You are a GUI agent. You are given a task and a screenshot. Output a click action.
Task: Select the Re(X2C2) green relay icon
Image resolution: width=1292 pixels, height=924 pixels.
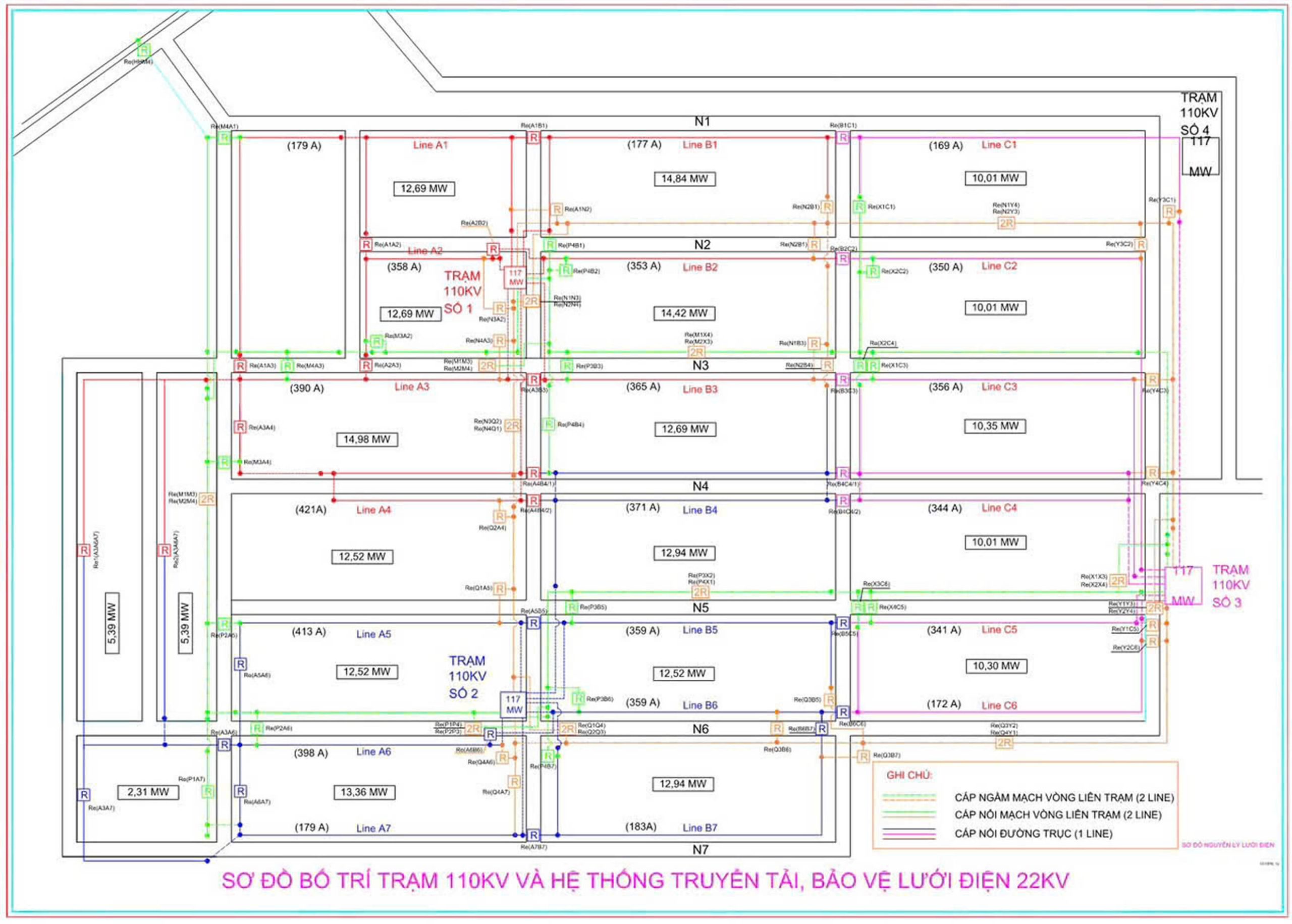(874, 272)
